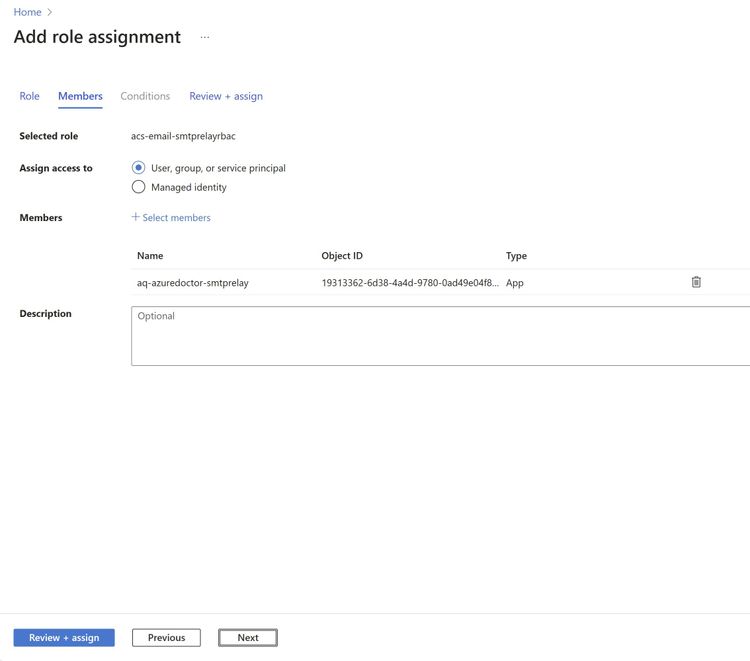
Task: Open the ellipsis more options menu
Action: click(205, 37)
